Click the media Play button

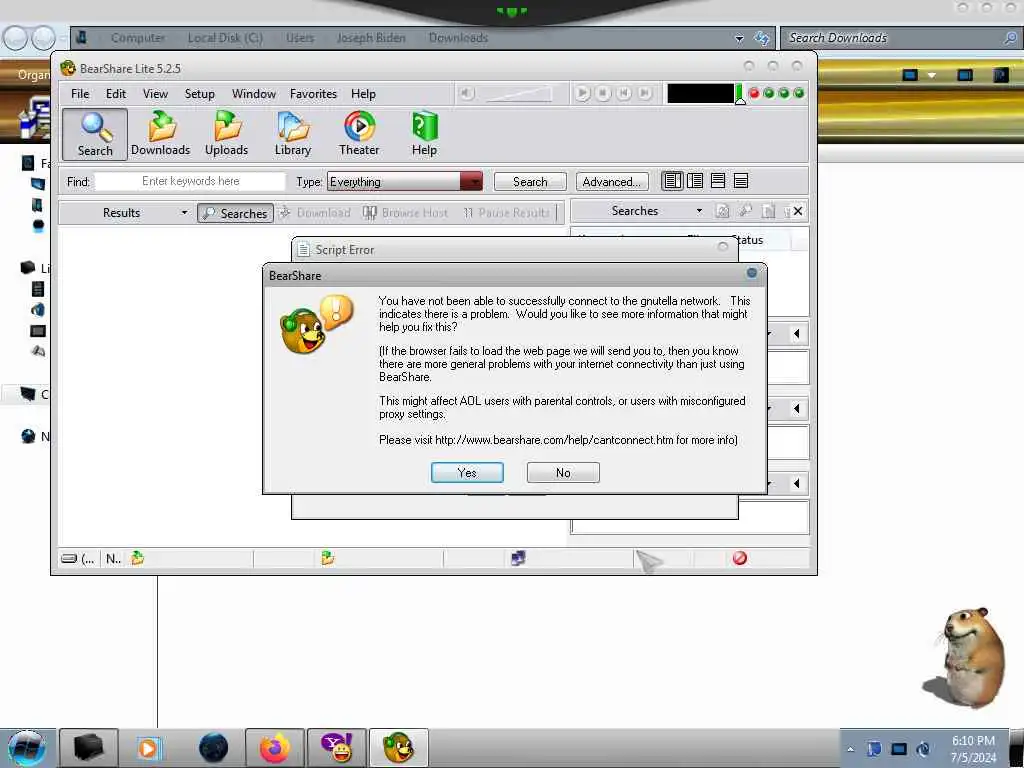pos(582,93)
